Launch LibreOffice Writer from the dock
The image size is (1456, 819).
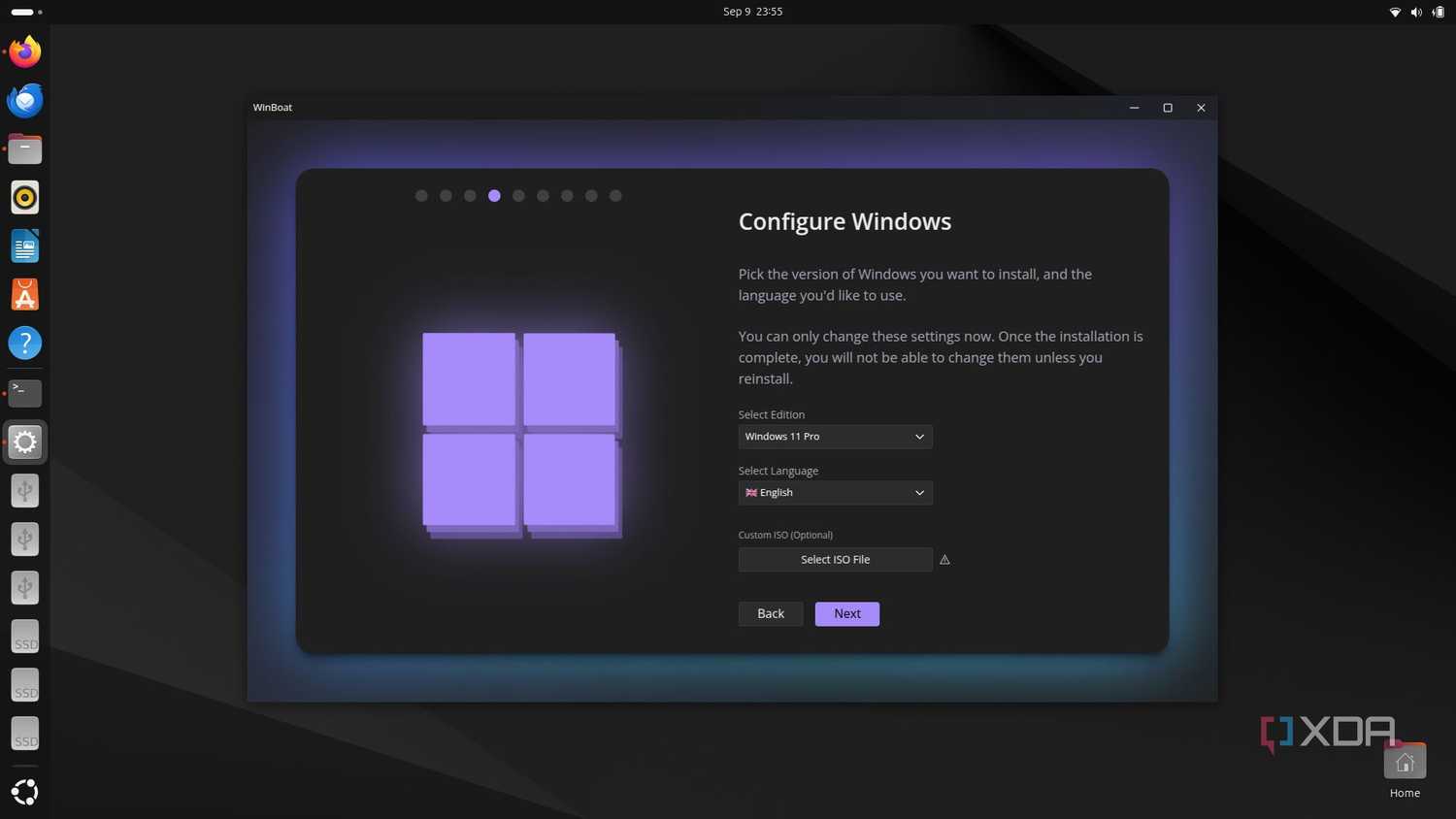pyautogui.click(x=25, y=246)
